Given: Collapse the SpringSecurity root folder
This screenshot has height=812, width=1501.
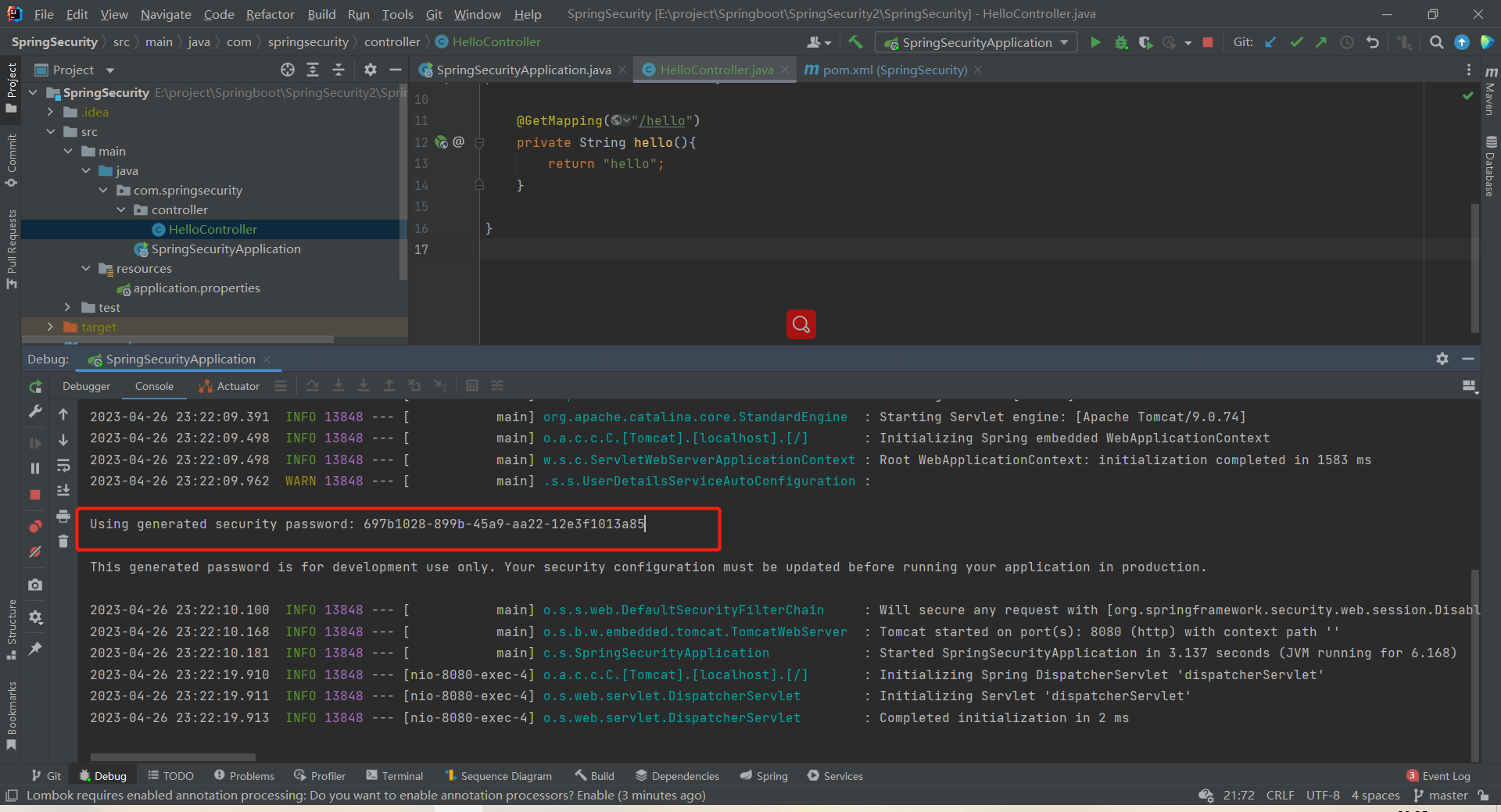Looking at the screenshot, I should coord(33,92).
